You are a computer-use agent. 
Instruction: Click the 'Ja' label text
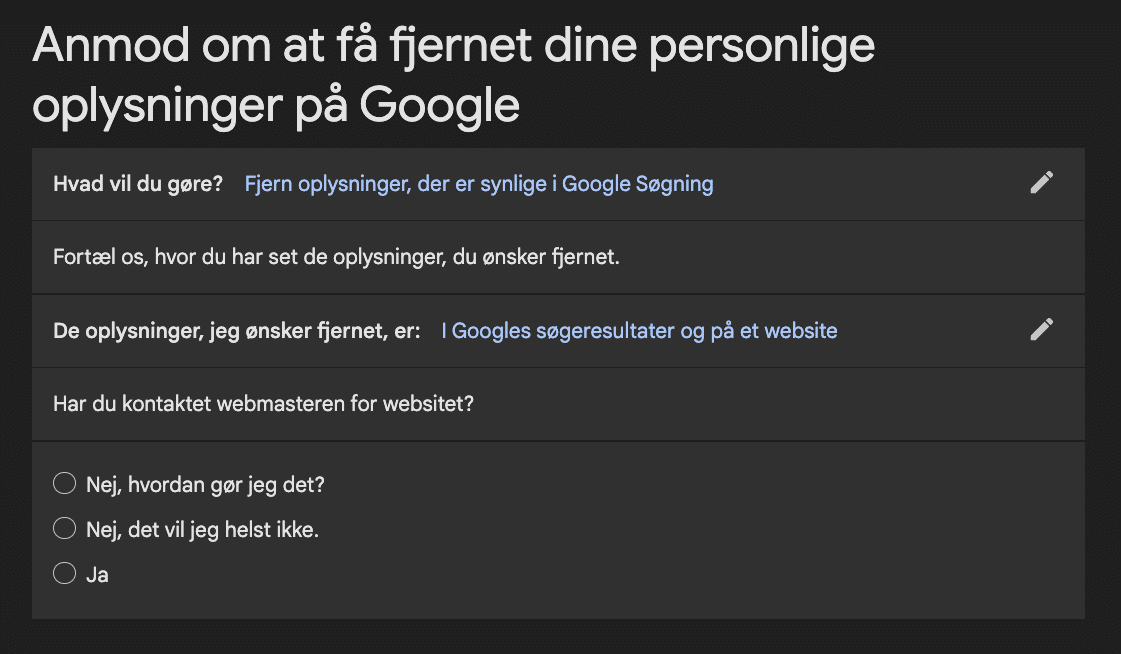[x=97, y=575]
